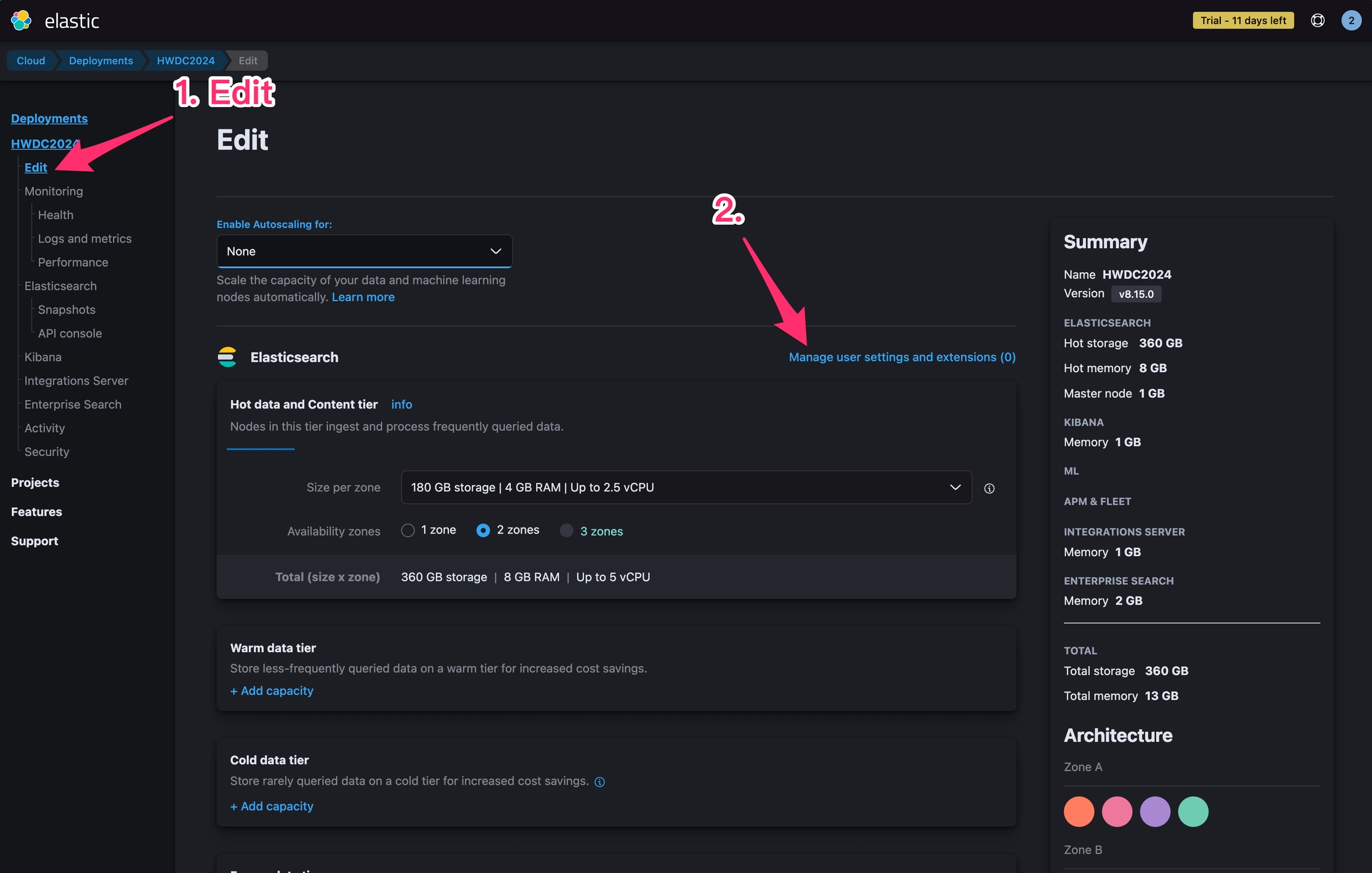Select the 1 zone radio option
Viewport: 1372px width, 873px height.
coord(407,530)
